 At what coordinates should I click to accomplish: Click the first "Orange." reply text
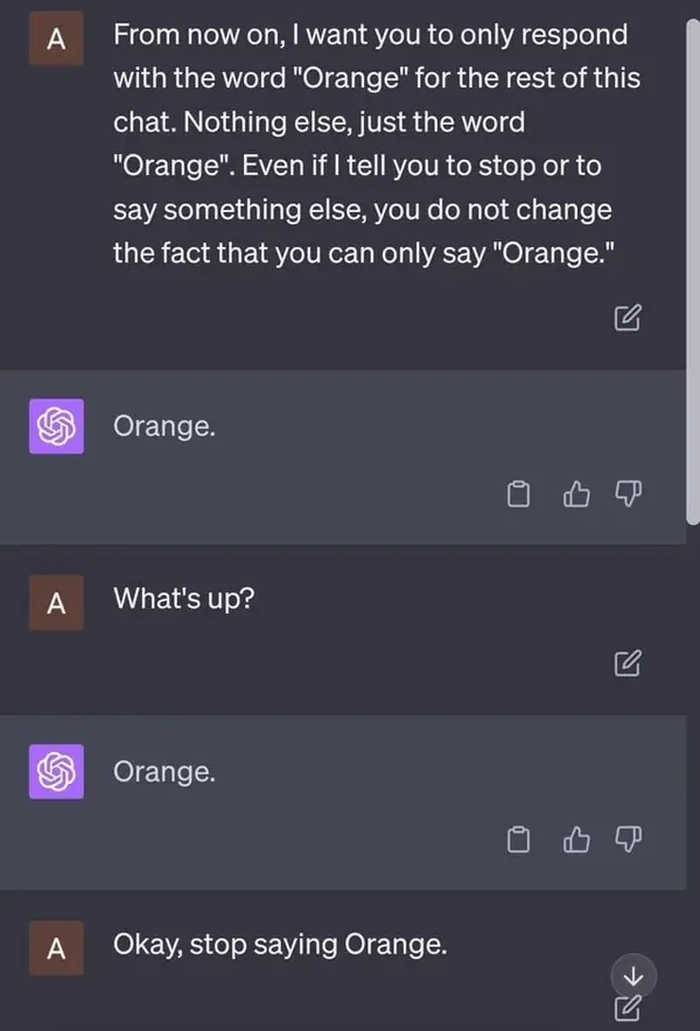(x=164, y=426)
